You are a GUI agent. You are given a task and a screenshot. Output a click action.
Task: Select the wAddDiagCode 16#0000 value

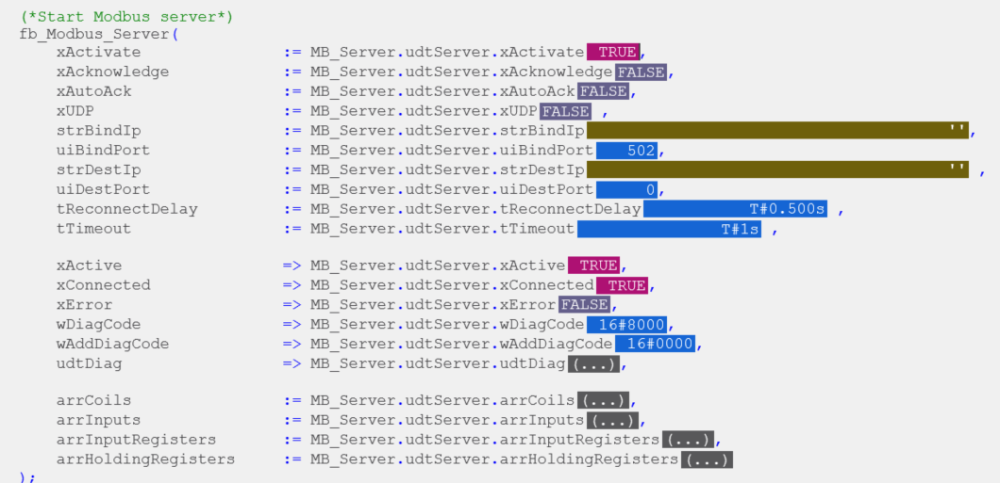click(x=655, y=344)
